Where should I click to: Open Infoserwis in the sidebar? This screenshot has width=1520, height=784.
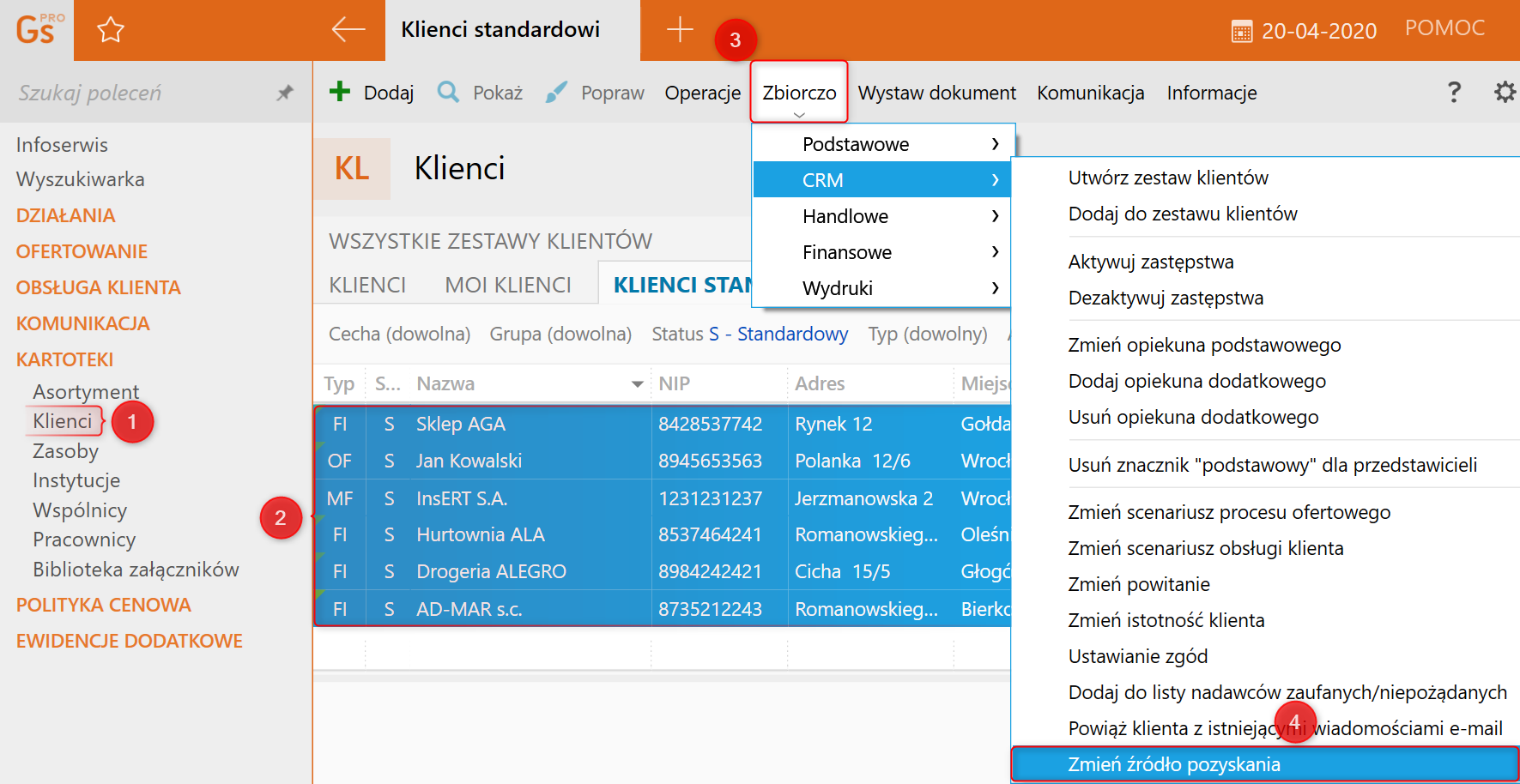pyautogui.click(x=62, y=145)
